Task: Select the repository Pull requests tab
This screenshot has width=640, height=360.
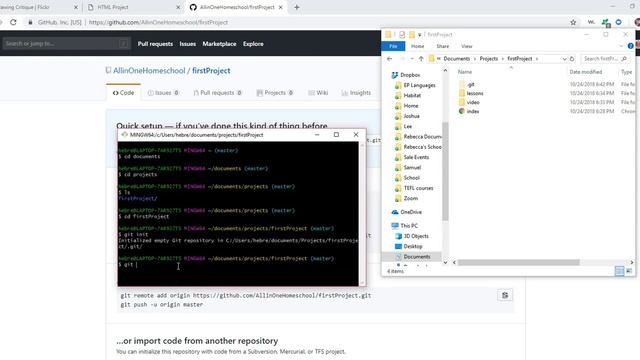Action: (218, 93)
